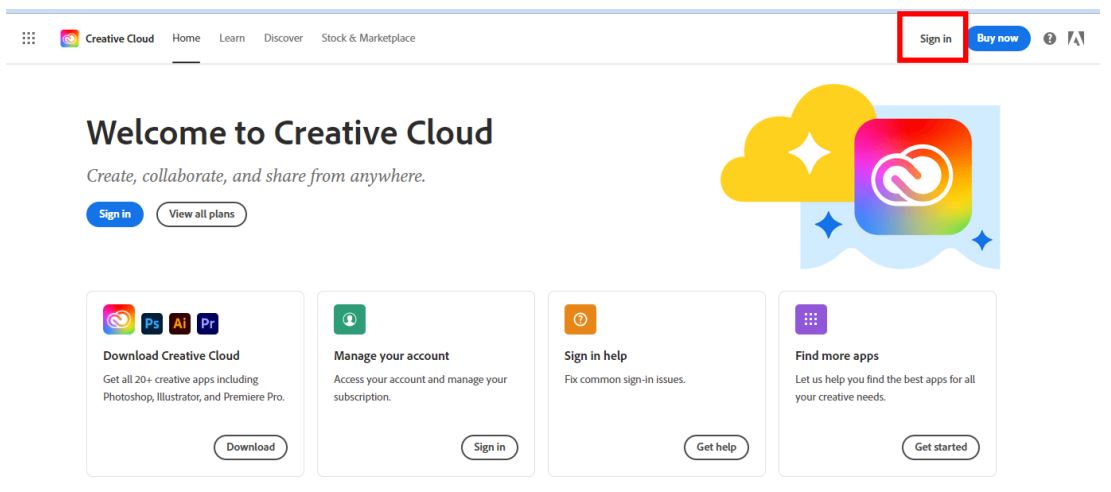Select the Home tab
Viewport: 1111px width, 492px height.
coord(186,38)
